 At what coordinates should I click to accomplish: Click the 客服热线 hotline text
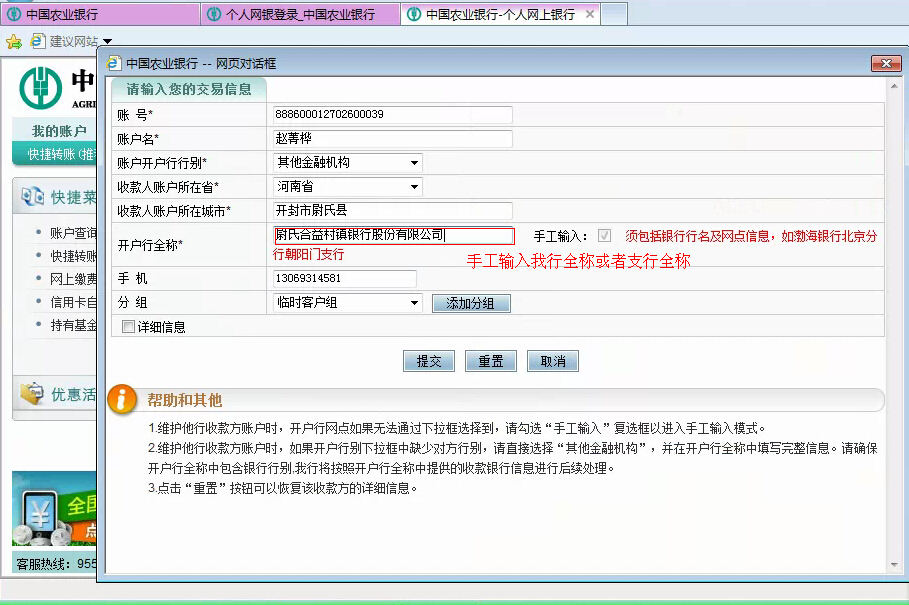[56, 563]
